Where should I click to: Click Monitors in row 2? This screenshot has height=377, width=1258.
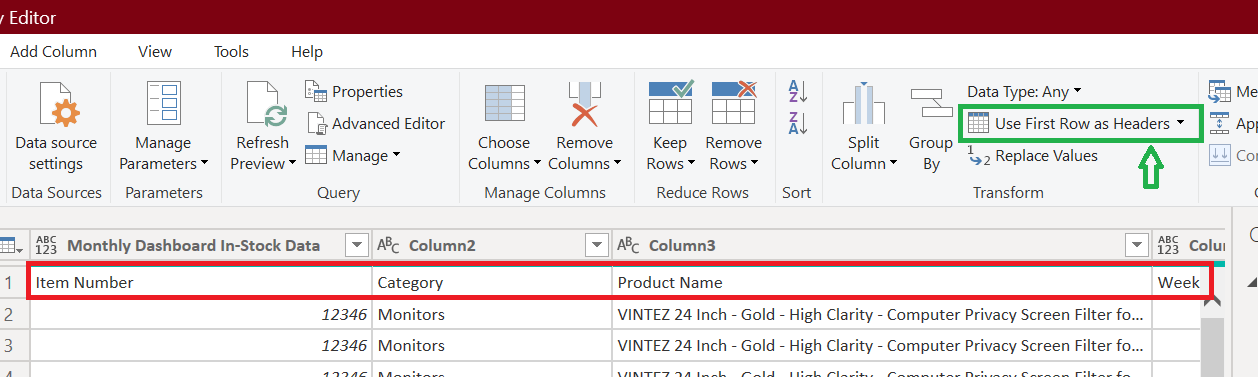(x=491, y=315)
